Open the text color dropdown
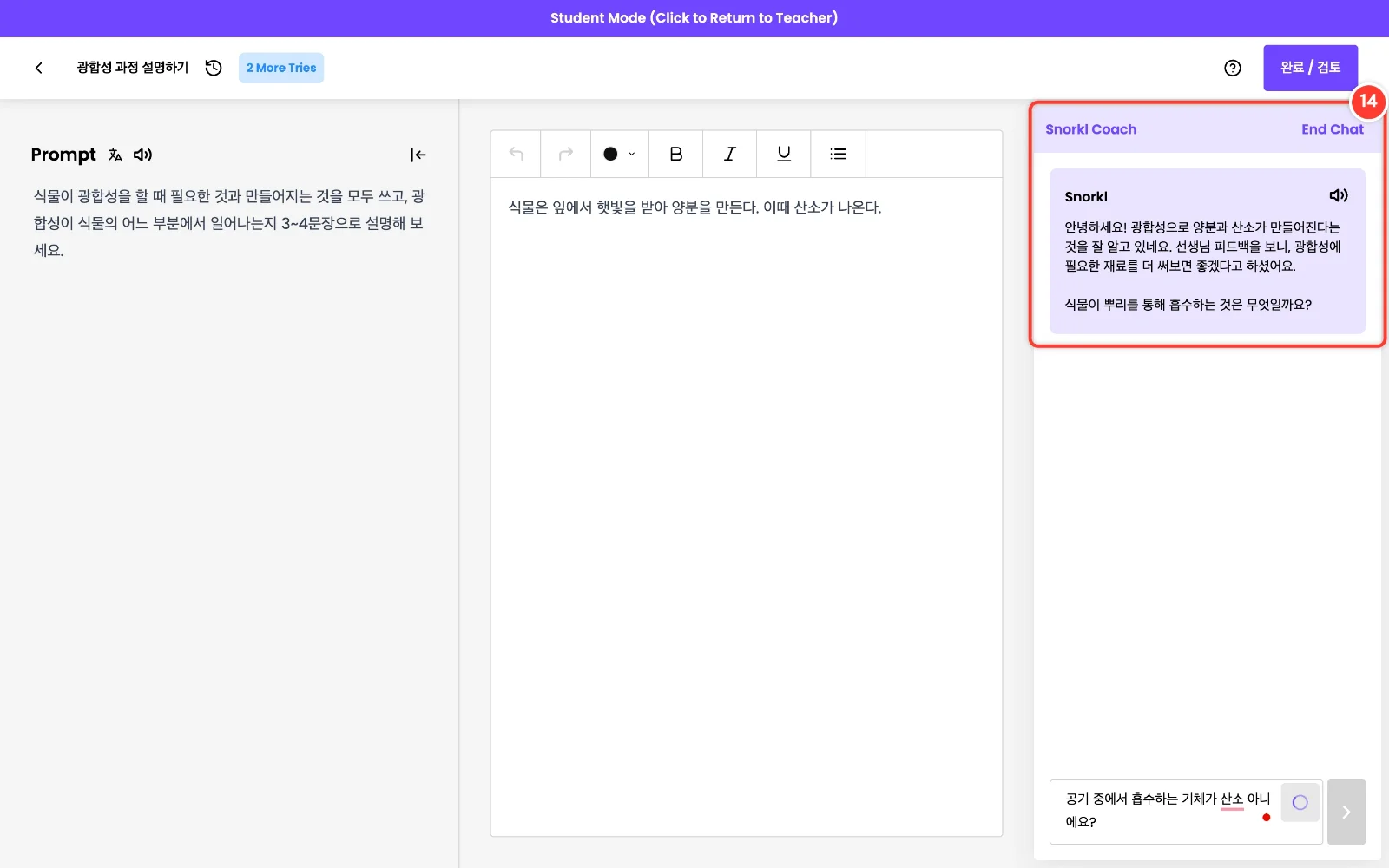 (x=620, y=154)
